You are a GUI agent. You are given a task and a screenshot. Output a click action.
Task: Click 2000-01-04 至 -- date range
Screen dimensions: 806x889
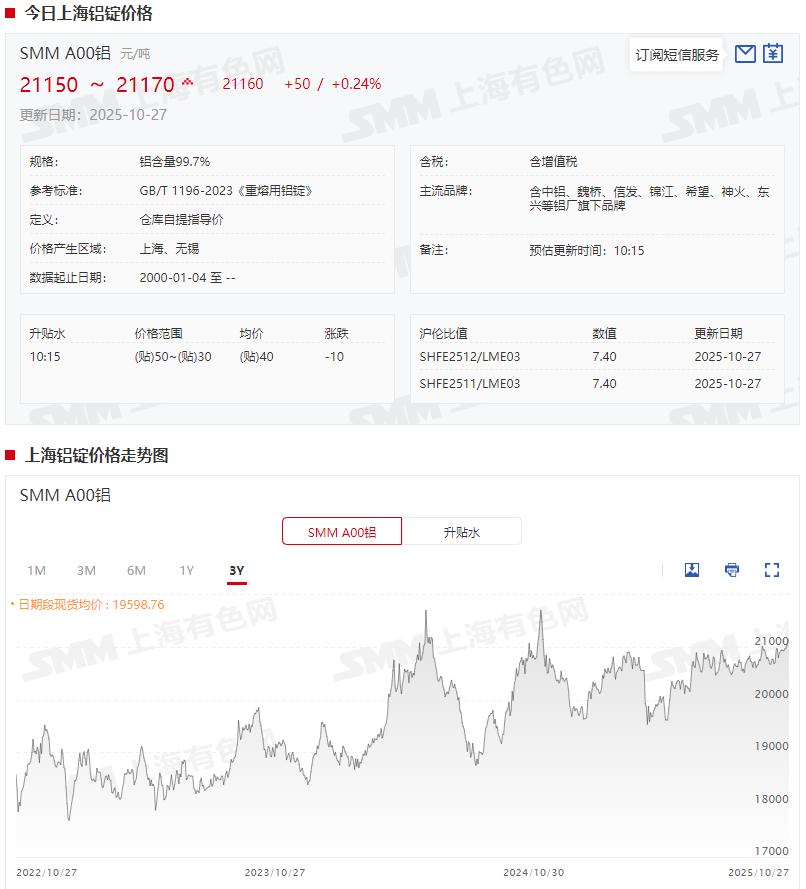tap(187, 277)
